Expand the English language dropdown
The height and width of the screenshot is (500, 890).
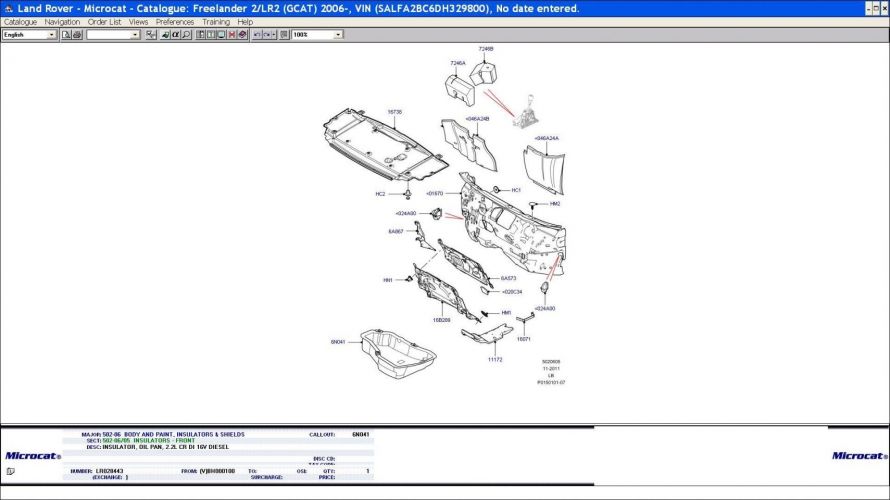click(x=51, y=35)
